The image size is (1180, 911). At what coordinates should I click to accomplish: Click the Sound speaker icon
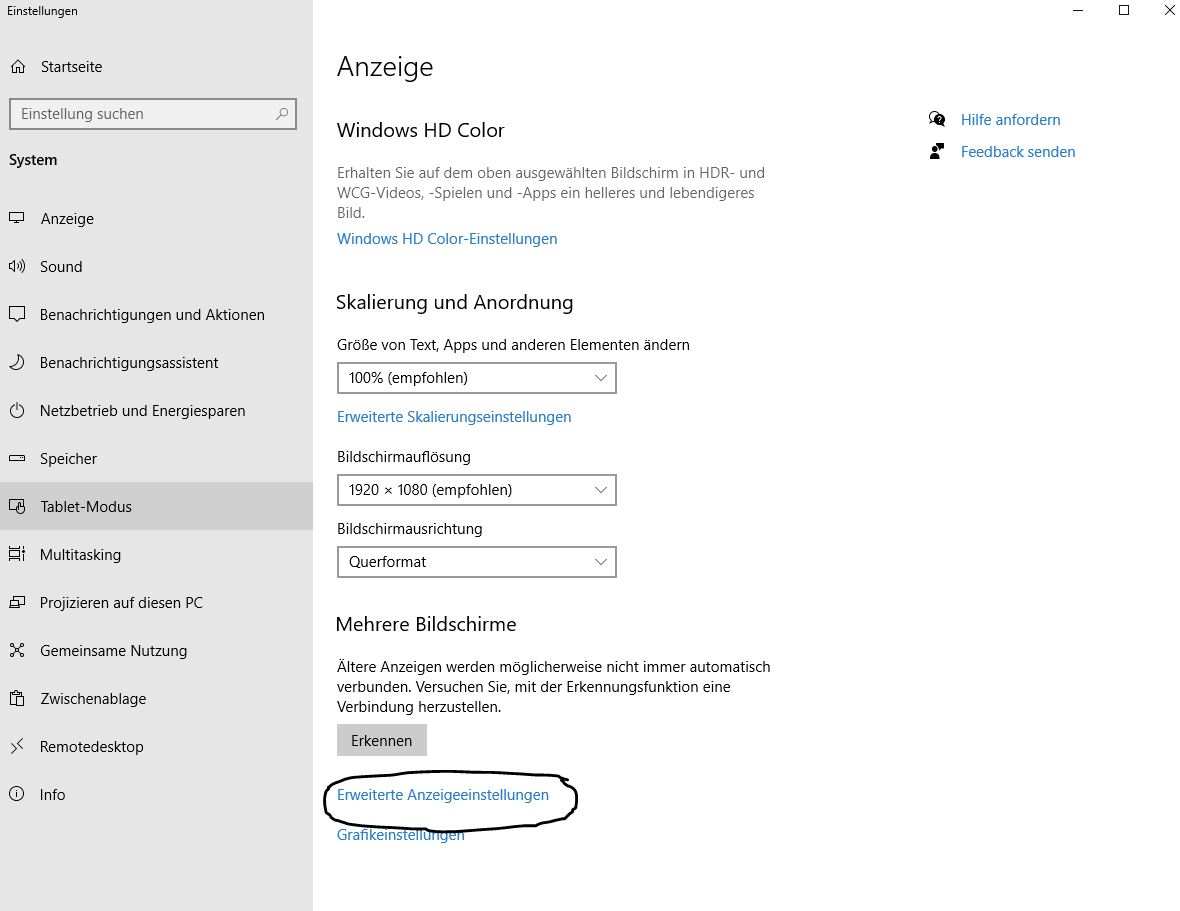click(17, 266)
